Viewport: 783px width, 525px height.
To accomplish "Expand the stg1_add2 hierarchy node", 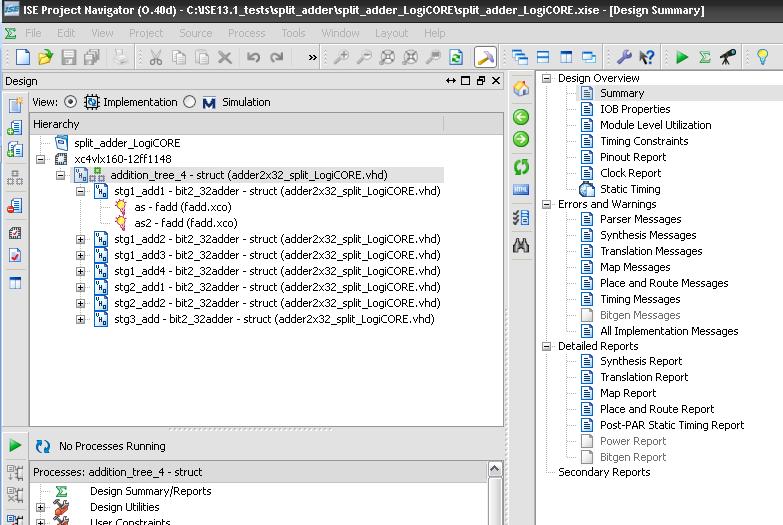I will 80,239.
